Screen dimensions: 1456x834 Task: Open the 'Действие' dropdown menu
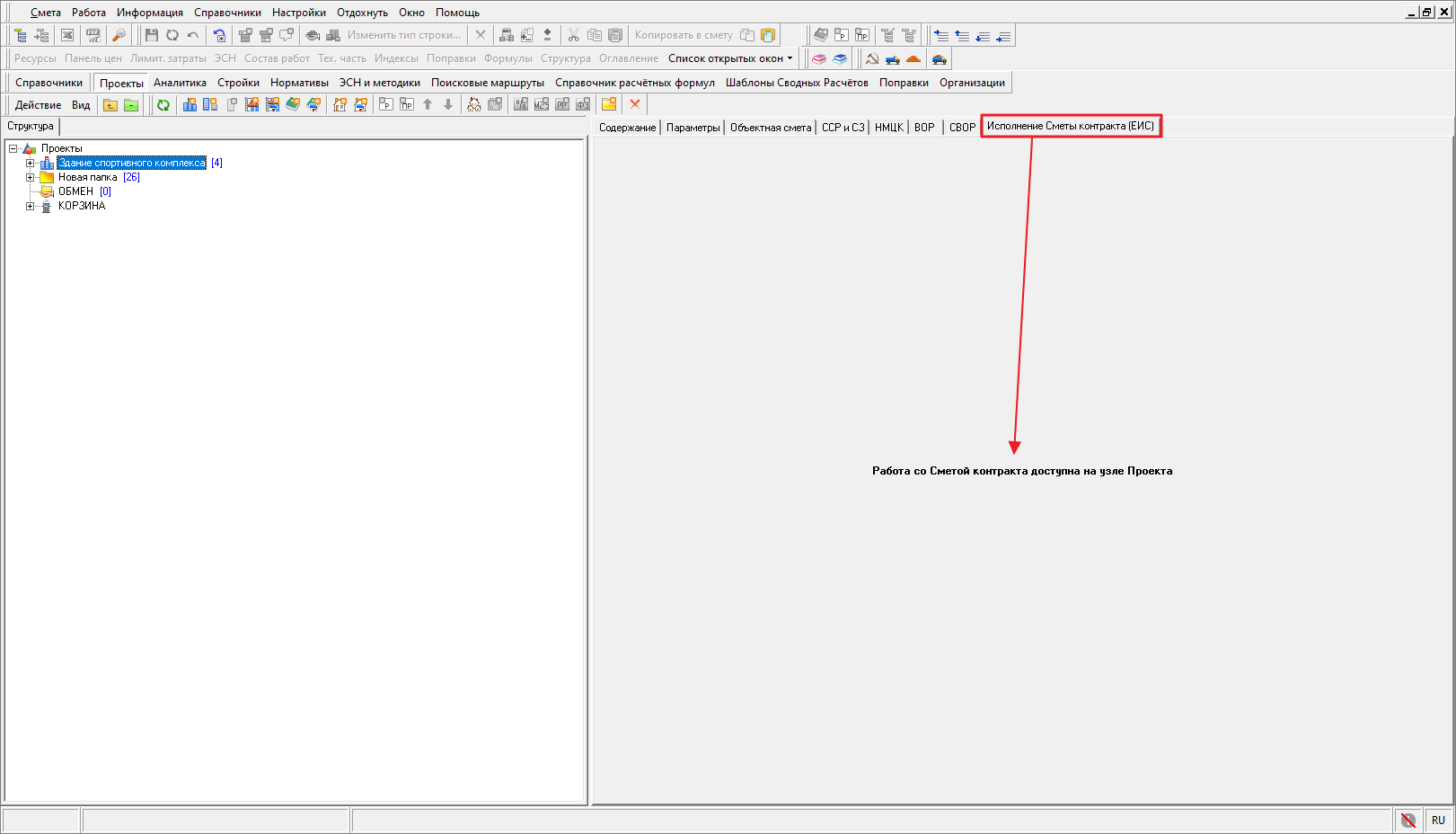39,105
